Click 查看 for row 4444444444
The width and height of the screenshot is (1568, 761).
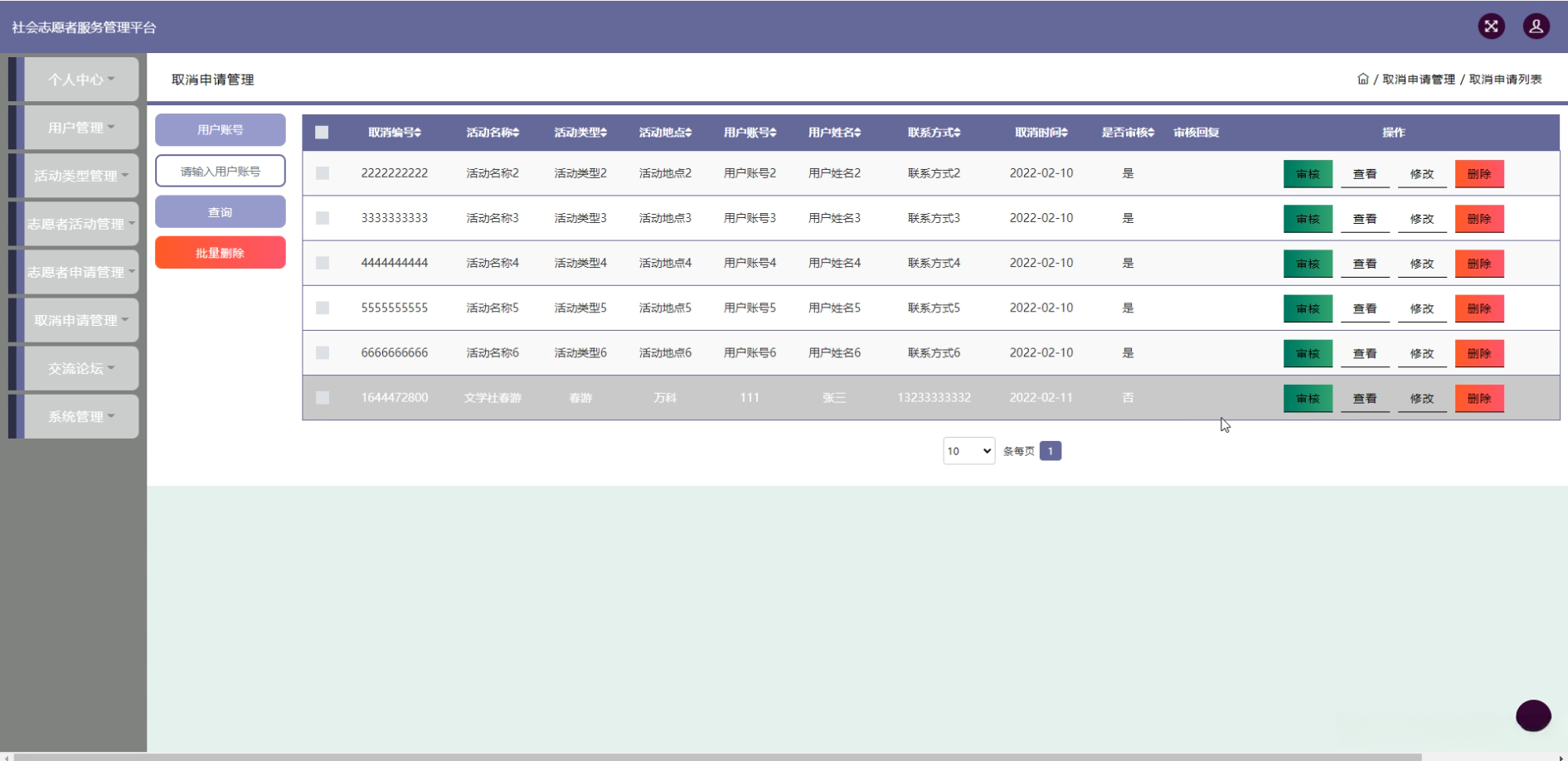(x=1365, y=264)
